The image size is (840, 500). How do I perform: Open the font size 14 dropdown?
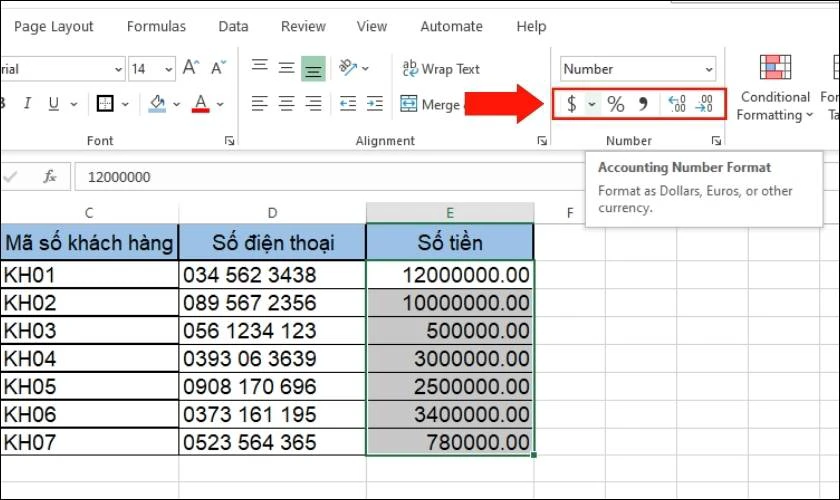pyautogui.click(x=168, y=69)
